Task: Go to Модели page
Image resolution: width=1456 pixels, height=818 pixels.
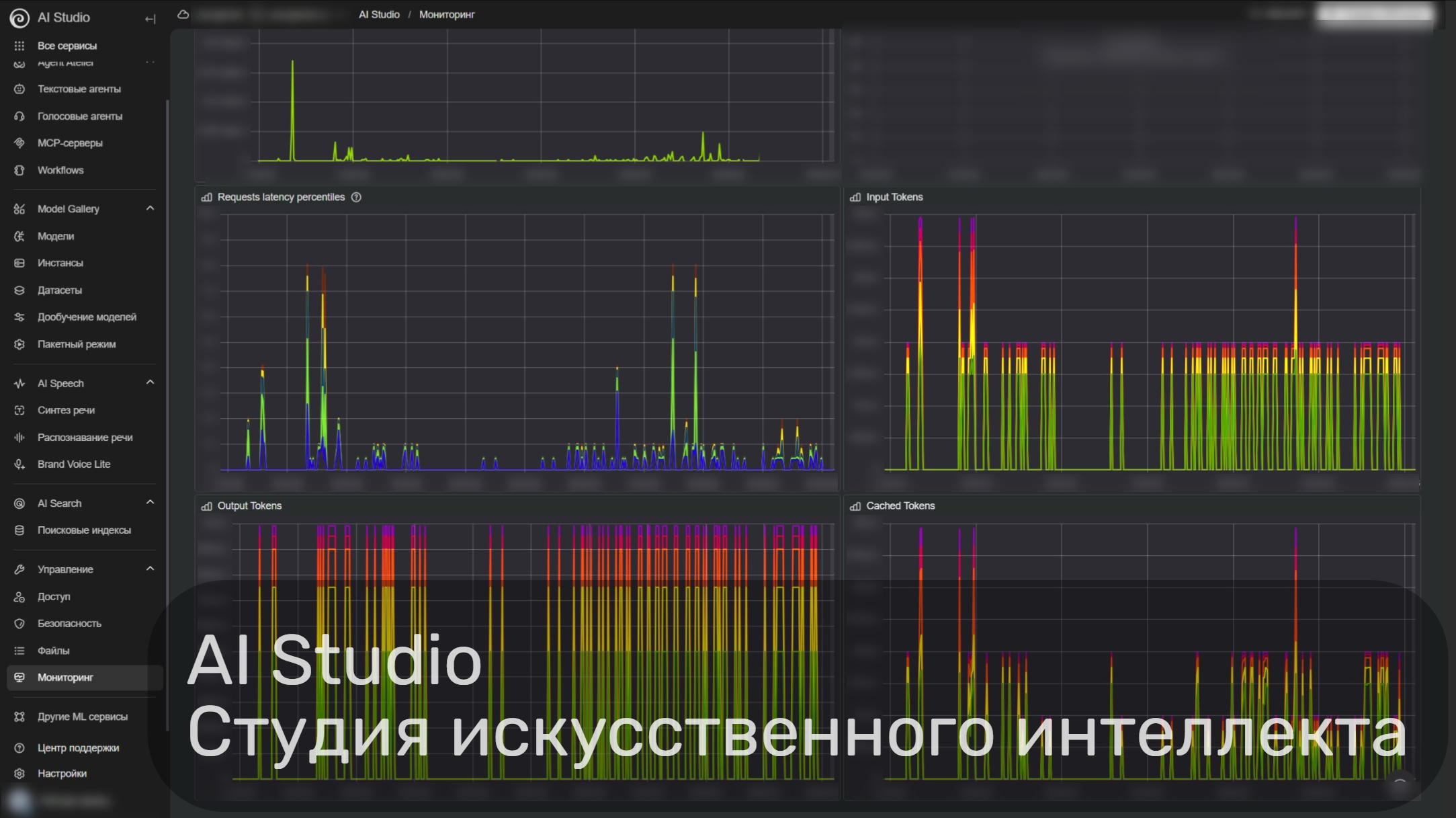Action: coord(56,236)
